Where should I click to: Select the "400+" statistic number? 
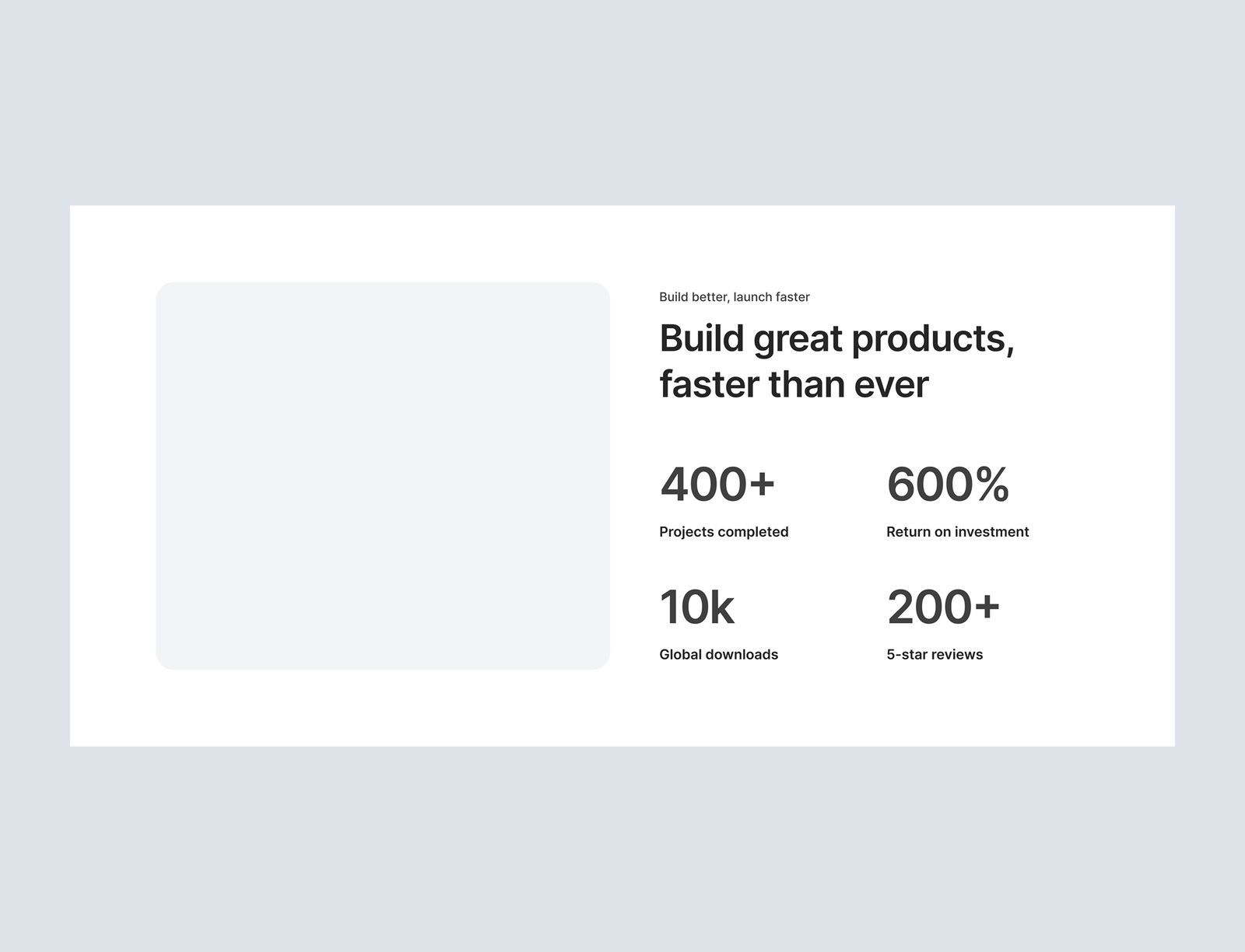pyautogui.click(x=717, y=484)
